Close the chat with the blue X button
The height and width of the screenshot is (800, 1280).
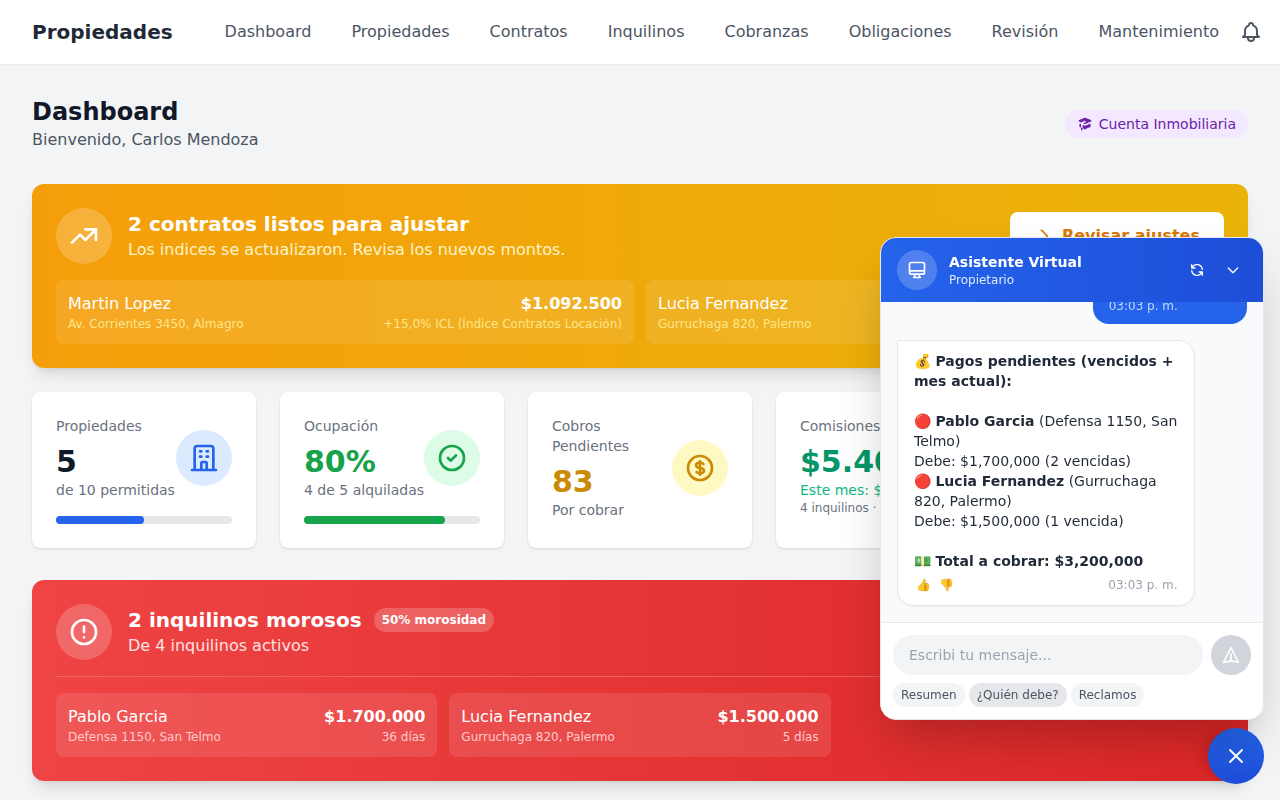coord(1235,756)
